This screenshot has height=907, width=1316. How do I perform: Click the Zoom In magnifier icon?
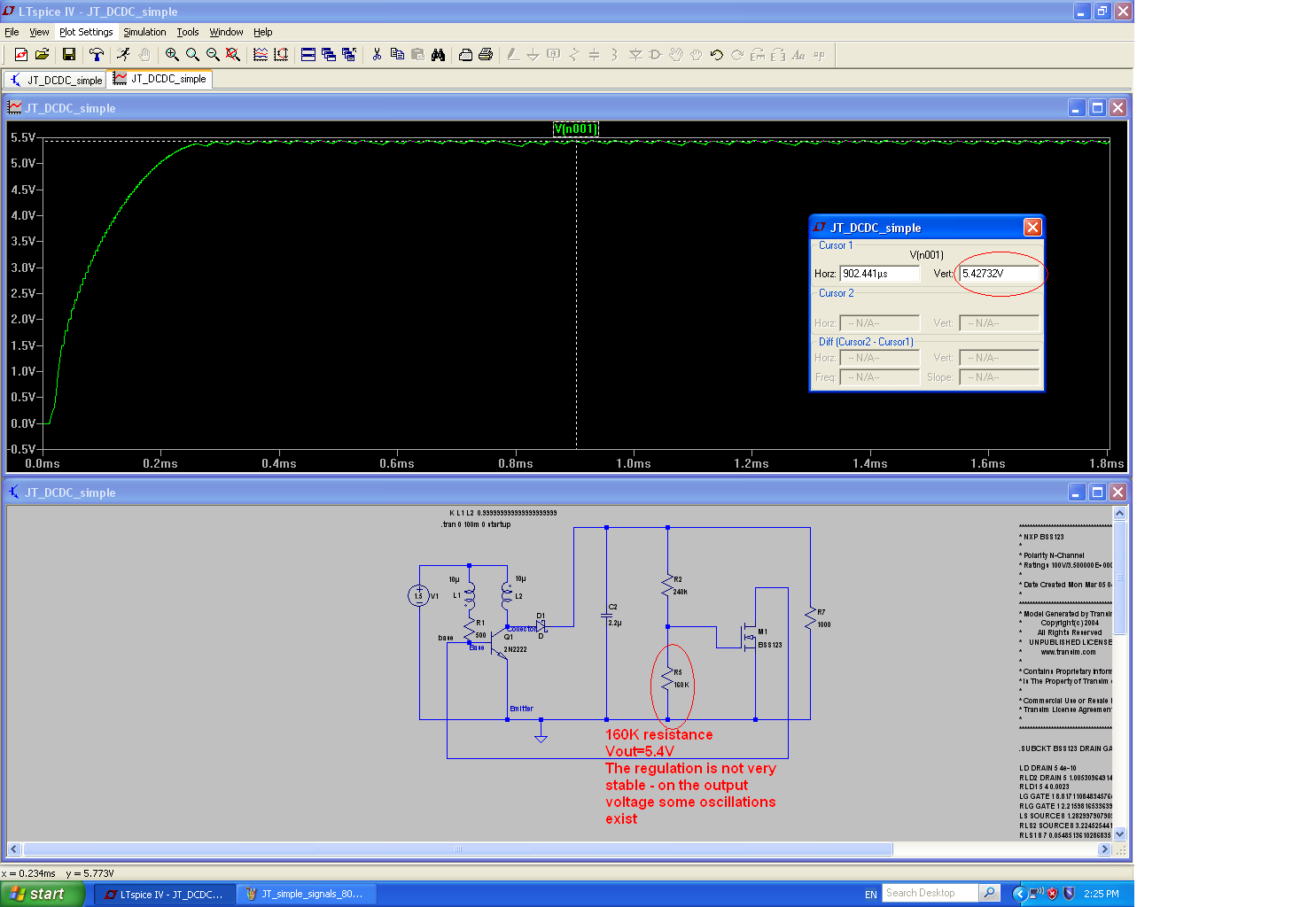point(172,55)
